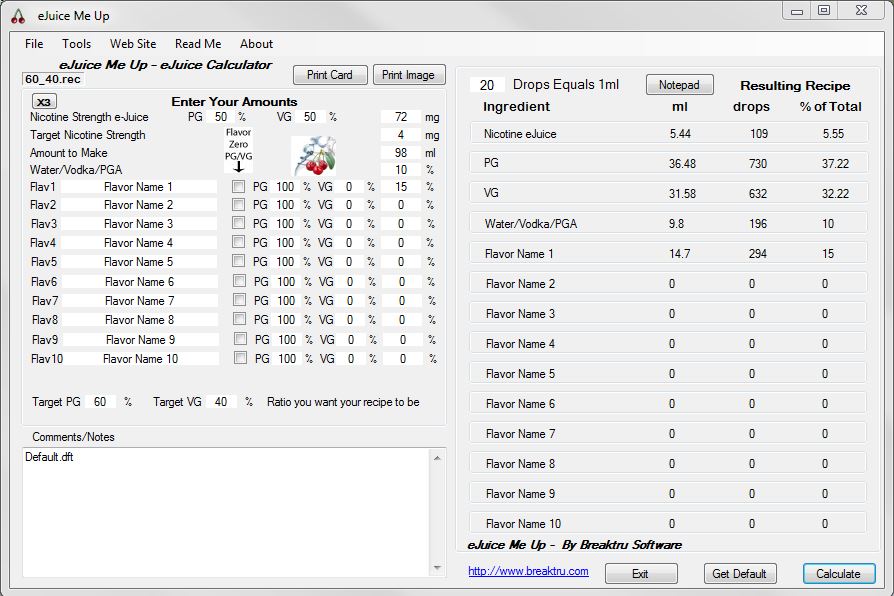Open the About menu
The height and width of the screenshot is (596, 894).
256,44
